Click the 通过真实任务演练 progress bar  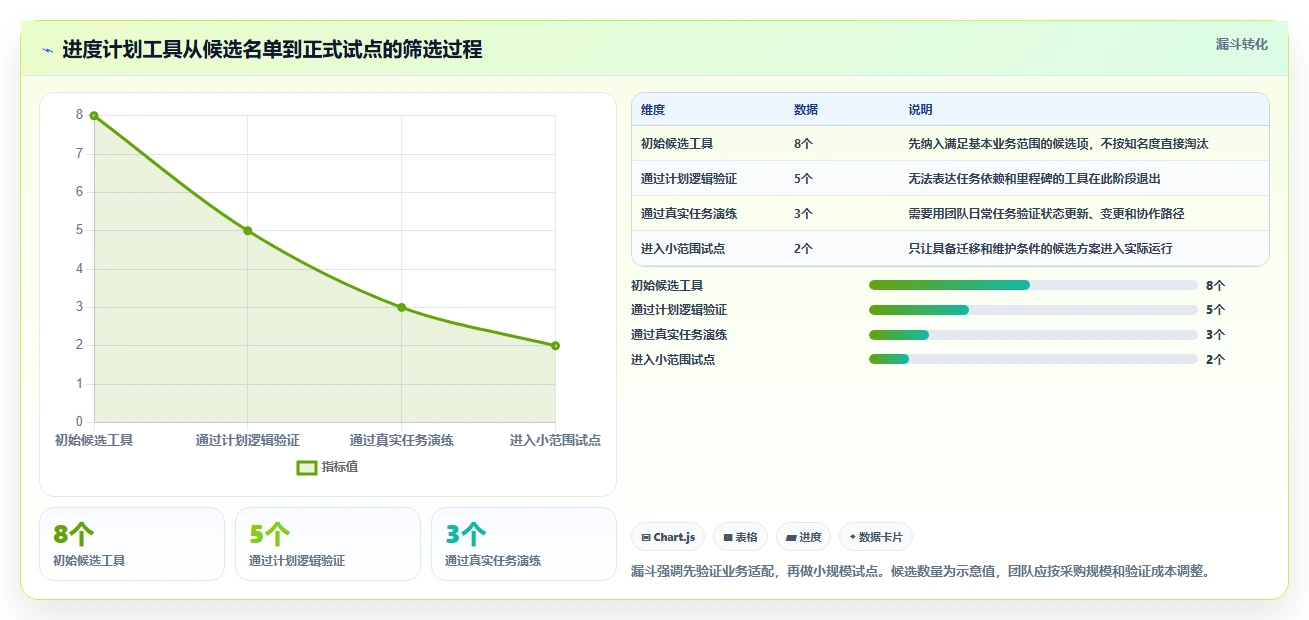click(x=1033, y=335)
